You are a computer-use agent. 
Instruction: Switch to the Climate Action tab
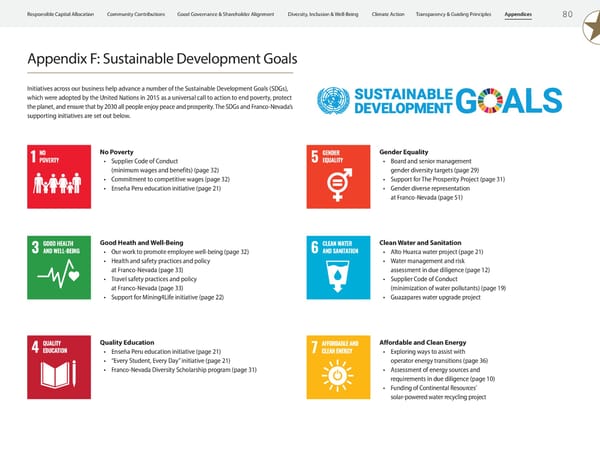[x=388, y=14]
